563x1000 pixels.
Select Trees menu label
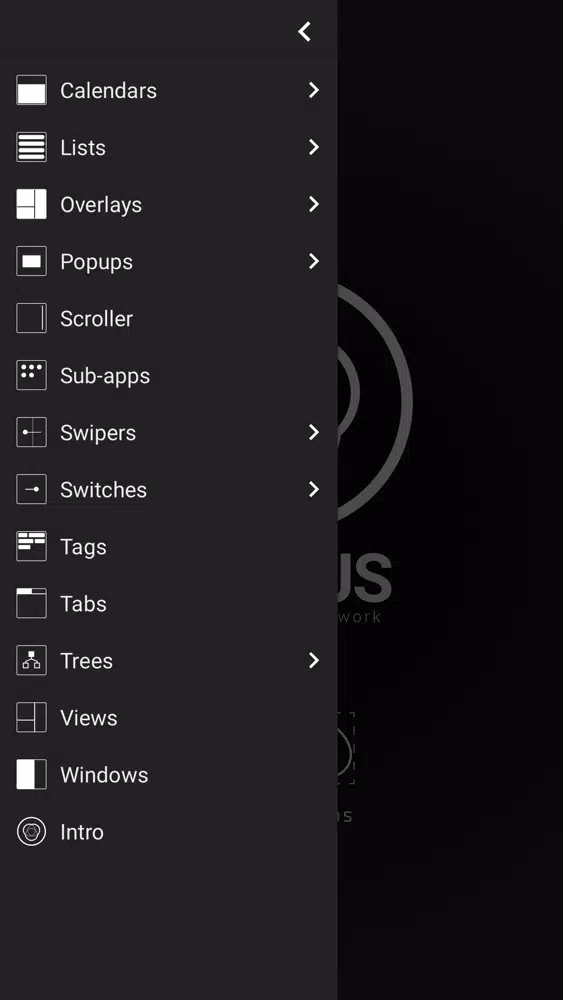[x=86, y=661]
